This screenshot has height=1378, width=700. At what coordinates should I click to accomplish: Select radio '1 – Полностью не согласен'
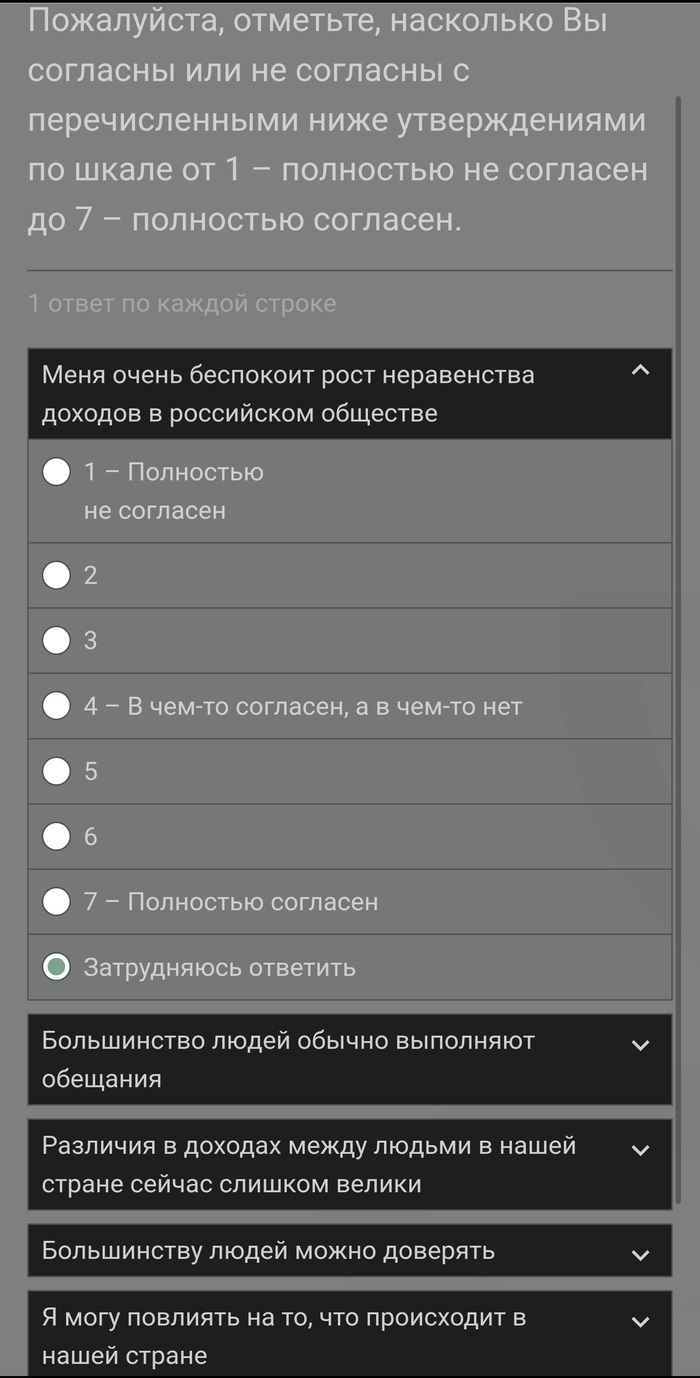57,471
